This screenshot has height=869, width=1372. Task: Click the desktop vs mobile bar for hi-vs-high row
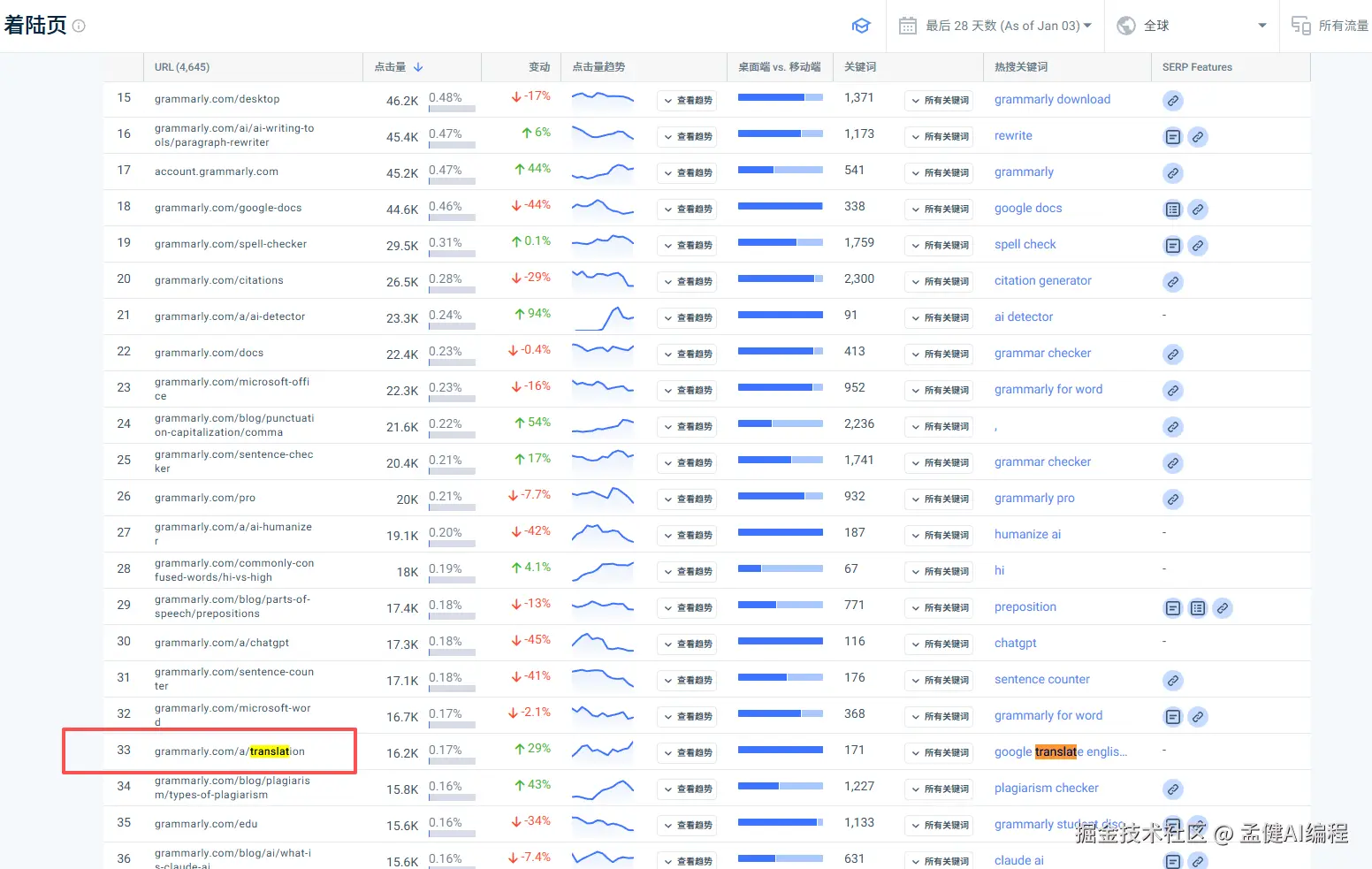click(781, 568)
